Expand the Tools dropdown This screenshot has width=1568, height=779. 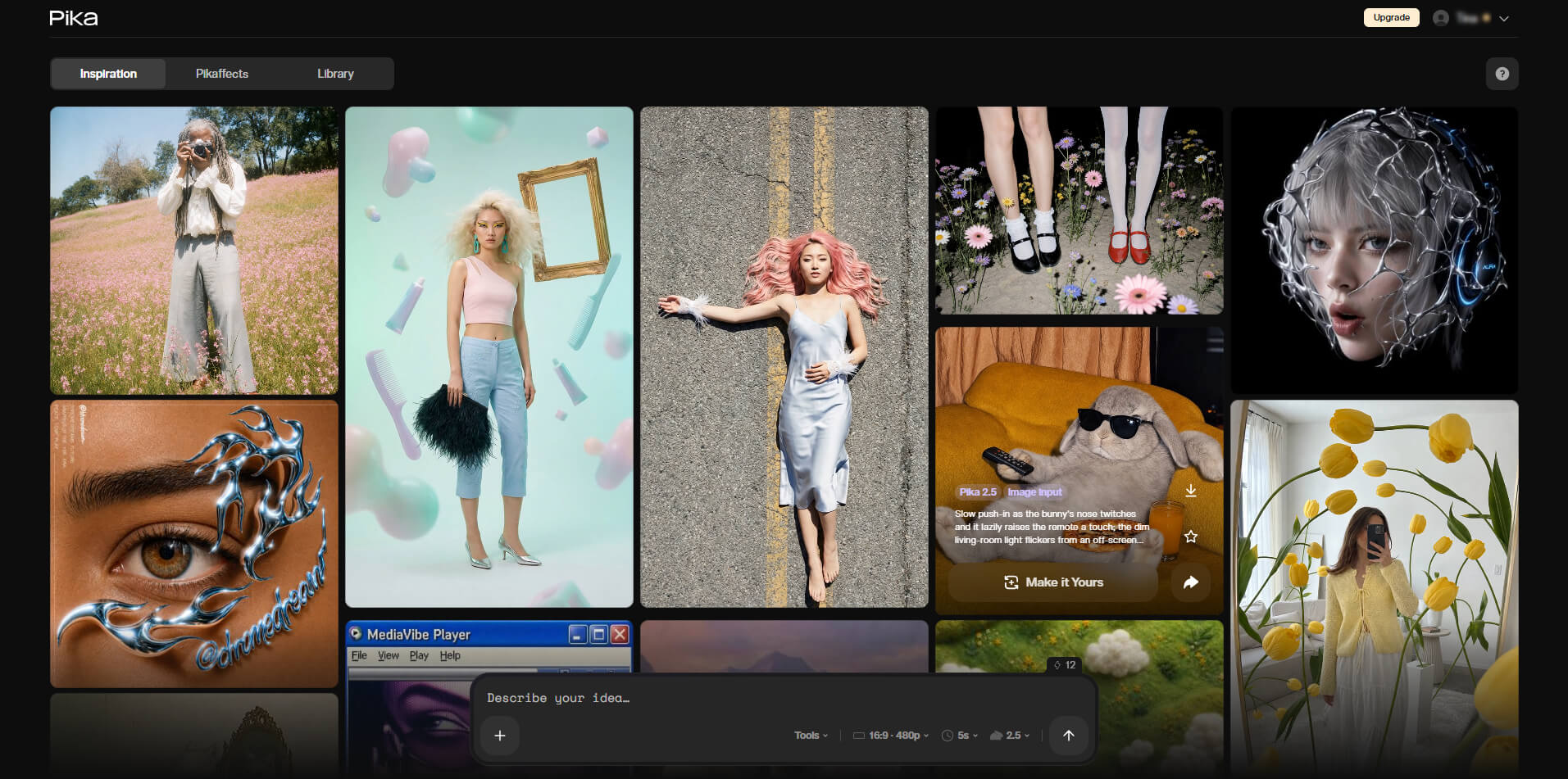(x=811, y=736)
